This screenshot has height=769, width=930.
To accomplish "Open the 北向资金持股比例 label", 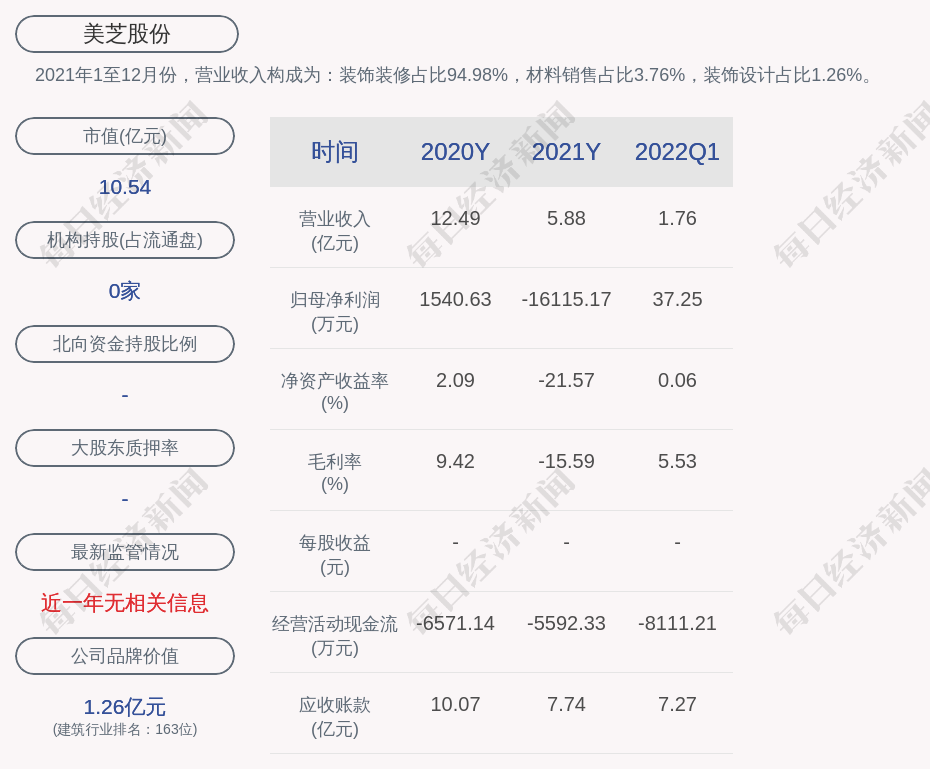I will click(125, 344).
